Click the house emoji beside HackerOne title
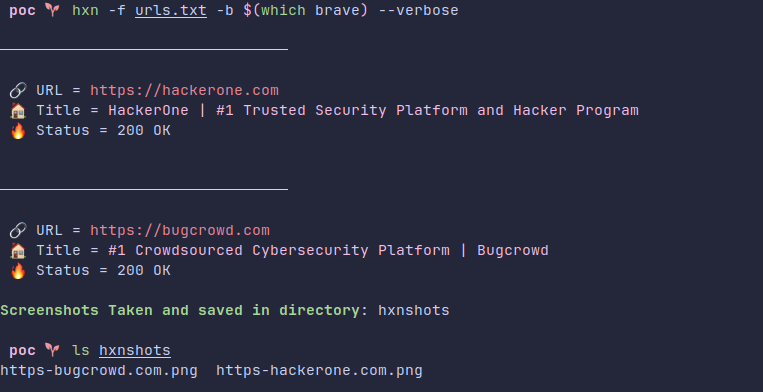The height and width of the screenshot is (392, 763). pos(18,111)
